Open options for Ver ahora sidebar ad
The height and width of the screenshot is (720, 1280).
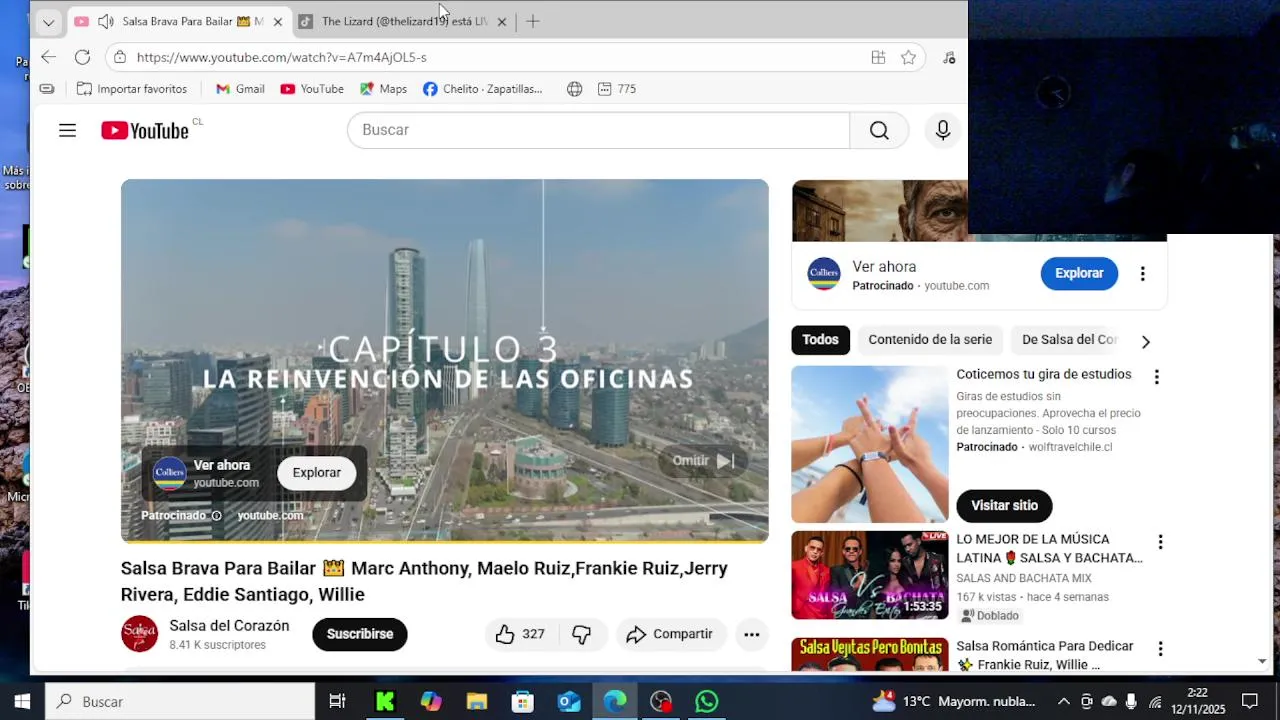coord(1142,274)
